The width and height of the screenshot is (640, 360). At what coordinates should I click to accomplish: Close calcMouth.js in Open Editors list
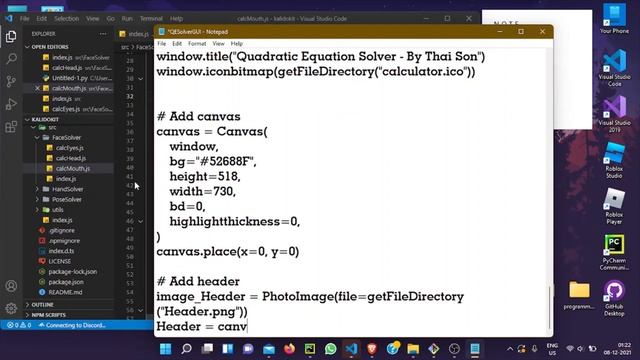[x=38, y=88]
